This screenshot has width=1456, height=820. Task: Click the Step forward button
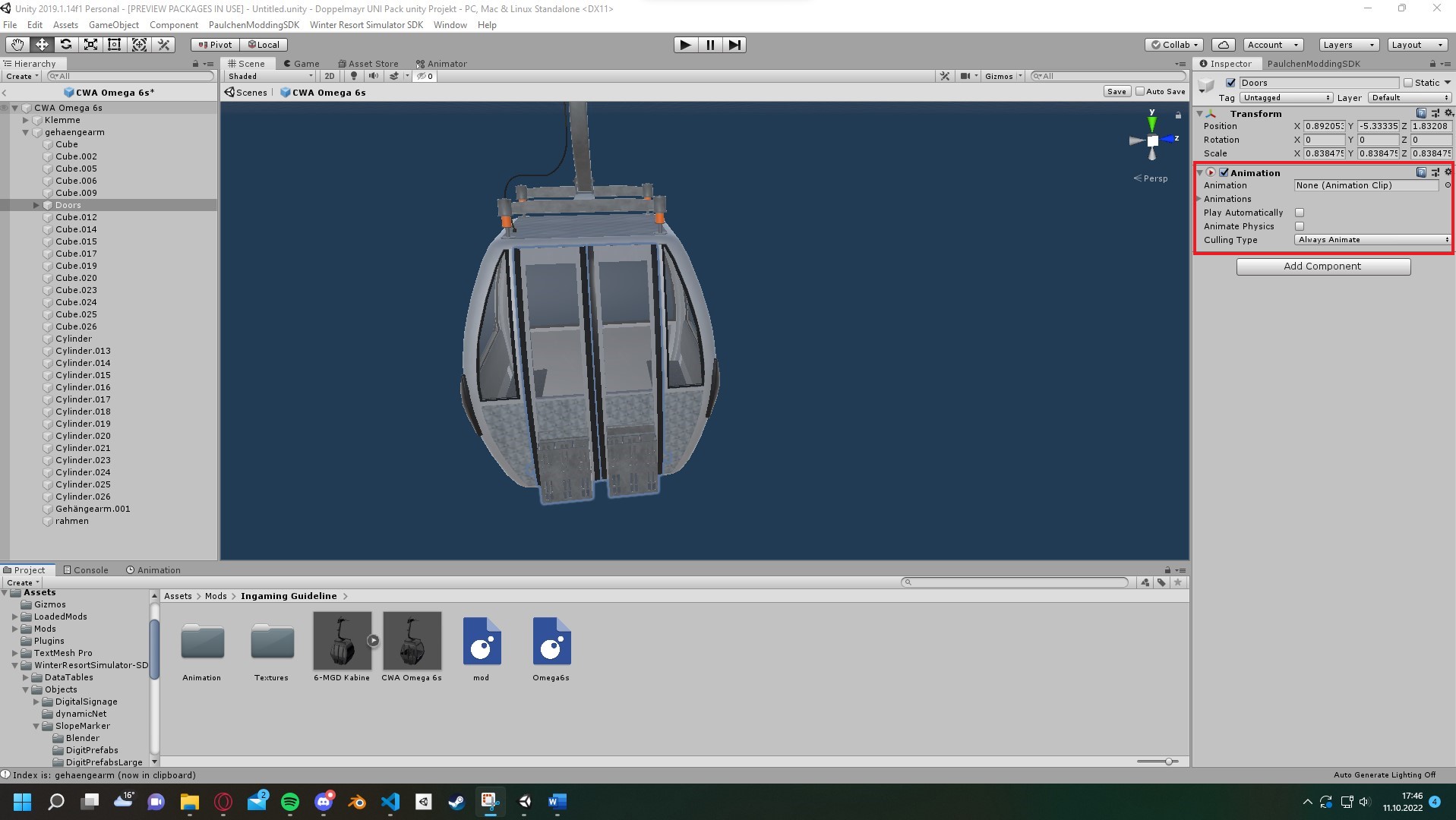[734, 45]
